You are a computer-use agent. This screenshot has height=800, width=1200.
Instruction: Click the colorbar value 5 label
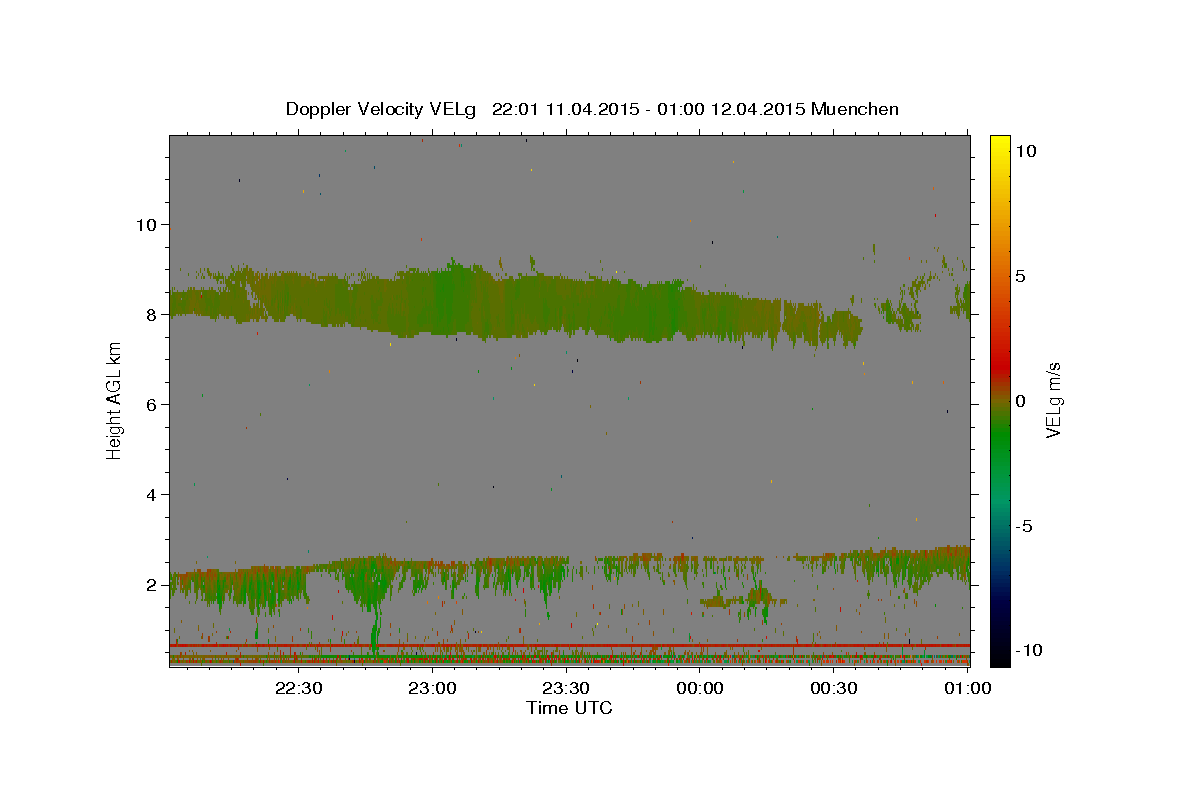coord(1020,276)
